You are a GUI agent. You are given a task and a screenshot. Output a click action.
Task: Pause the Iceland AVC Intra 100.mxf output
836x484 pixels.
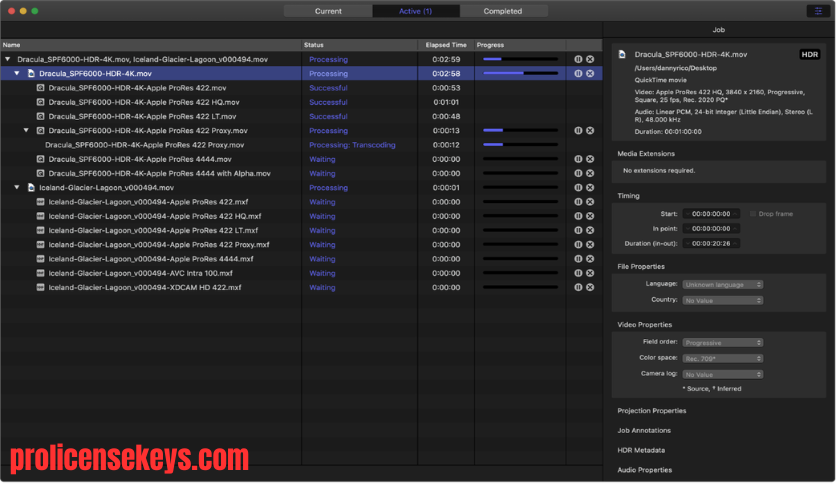point(578,273)
